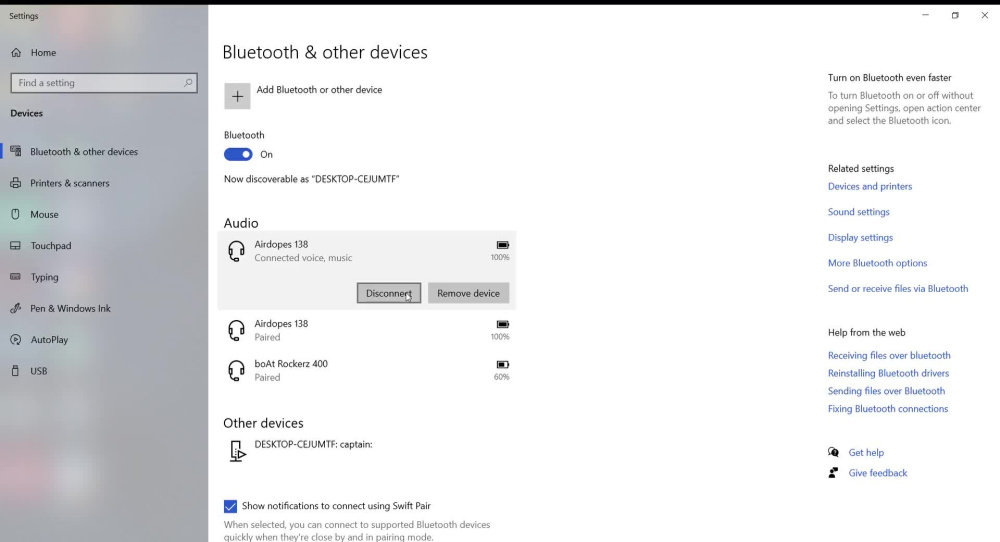
Task: Click the Touchpad icon in sidebar
Action: (16, 245)
